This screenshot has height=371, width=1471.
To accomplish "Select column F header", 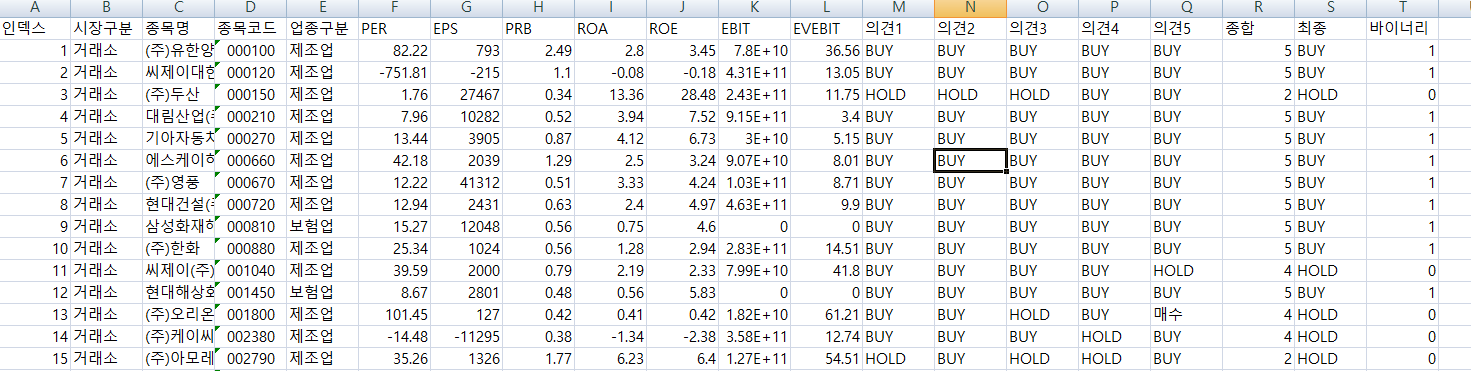I will point(396,8).
